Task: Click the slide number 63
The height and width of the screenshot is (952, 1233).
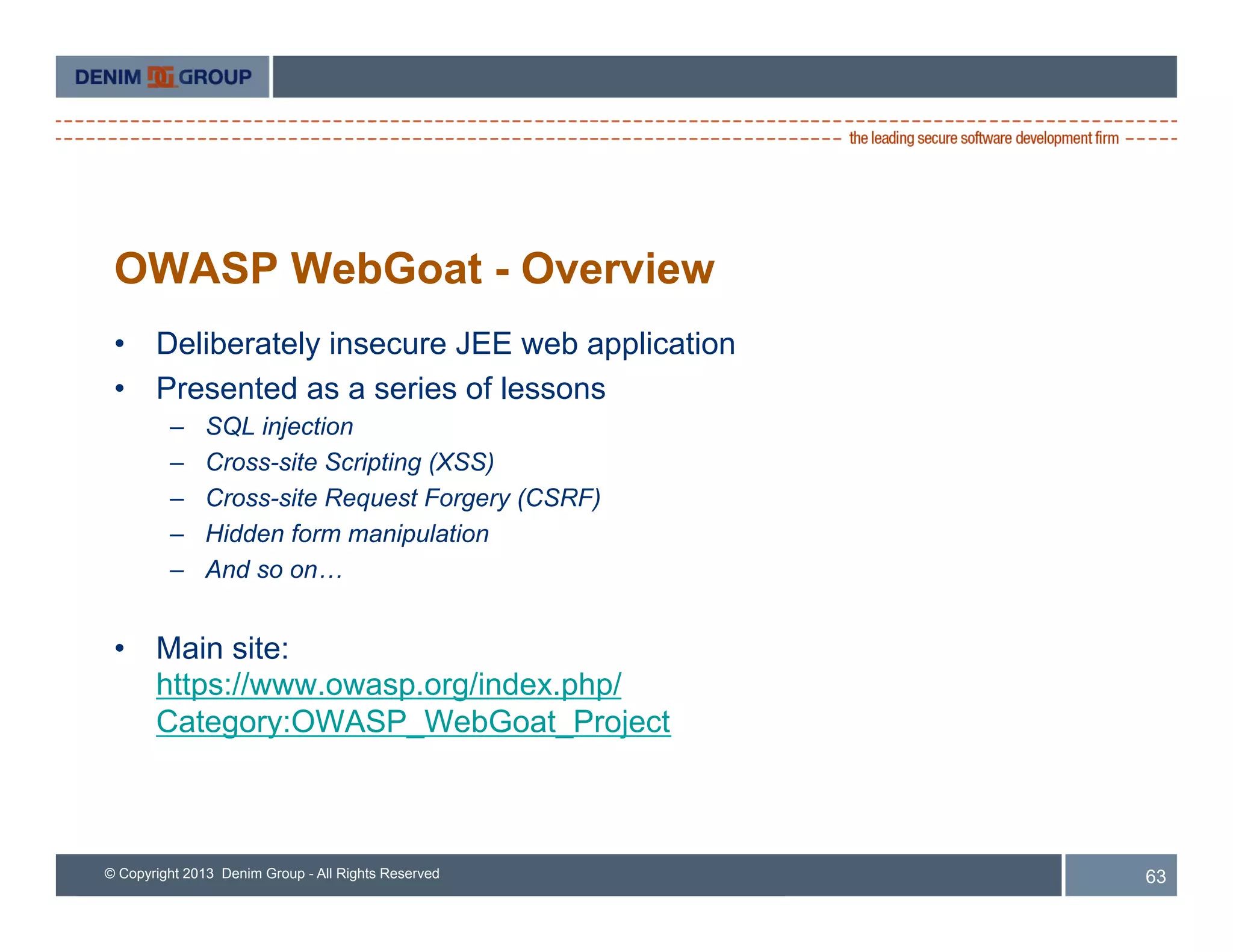Action: coord(1155,876)
